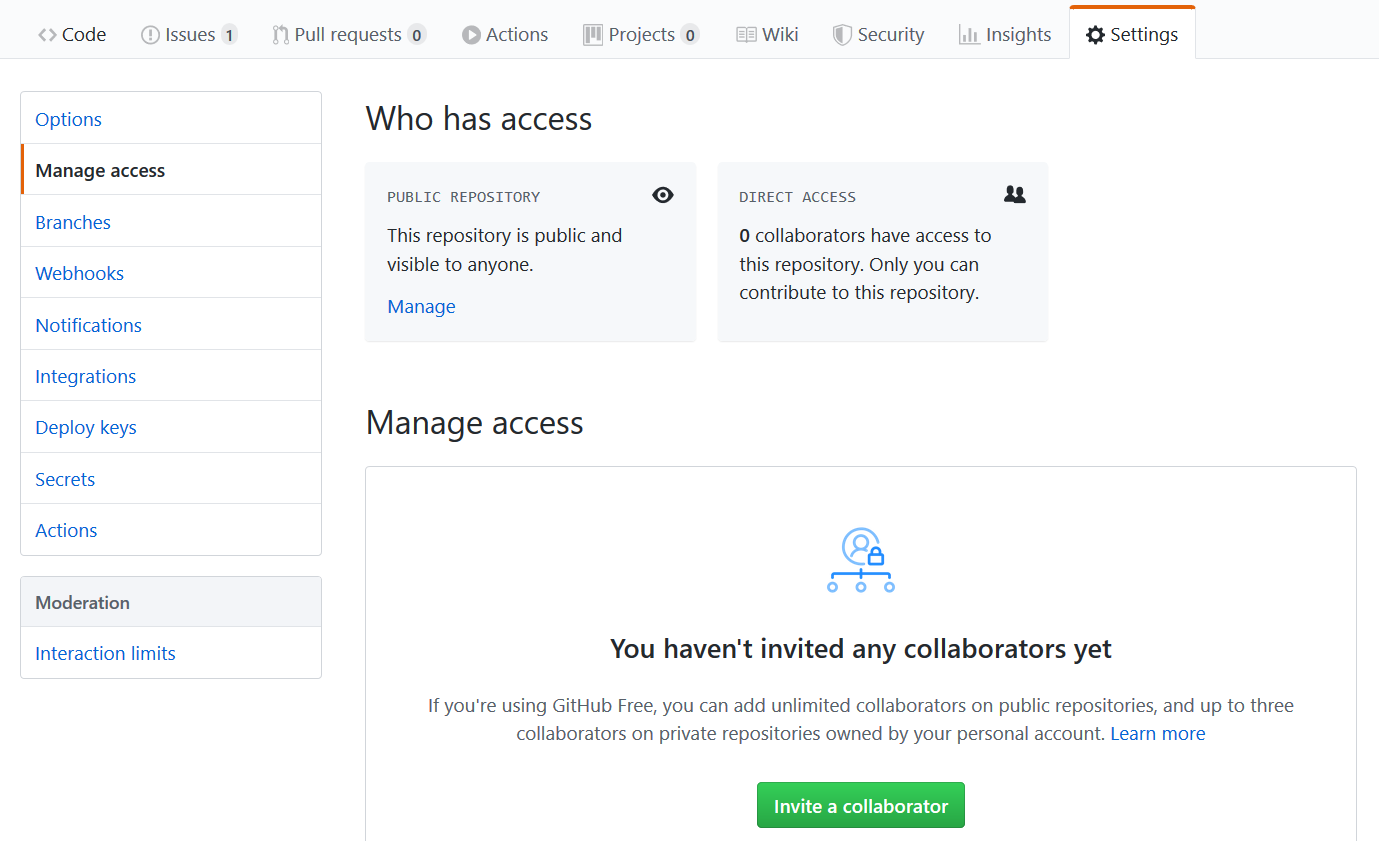1379x841 pixels.
Task: Open Webhooks settings
Action: pos(171,273)
